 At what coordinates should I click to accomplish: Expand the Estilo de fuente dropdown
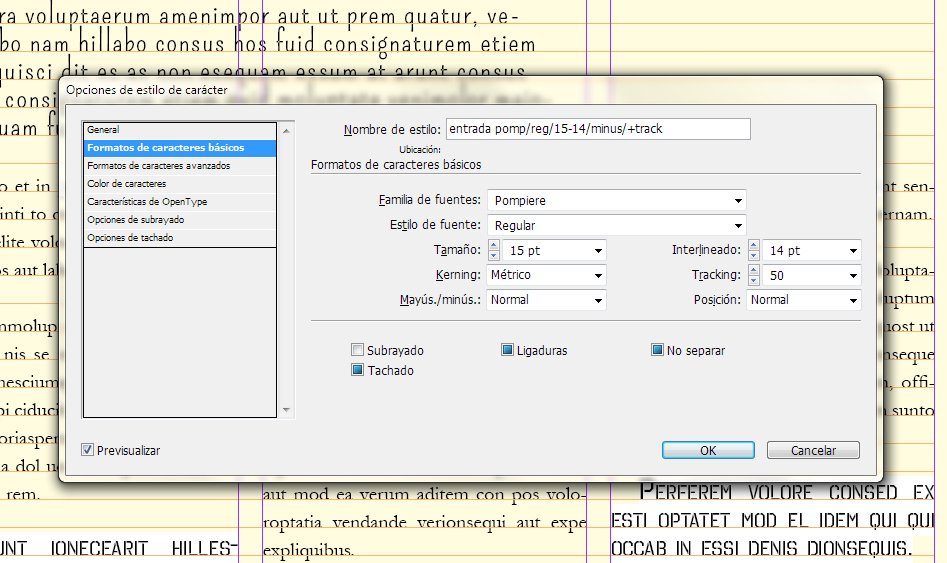tap(738, 225)
